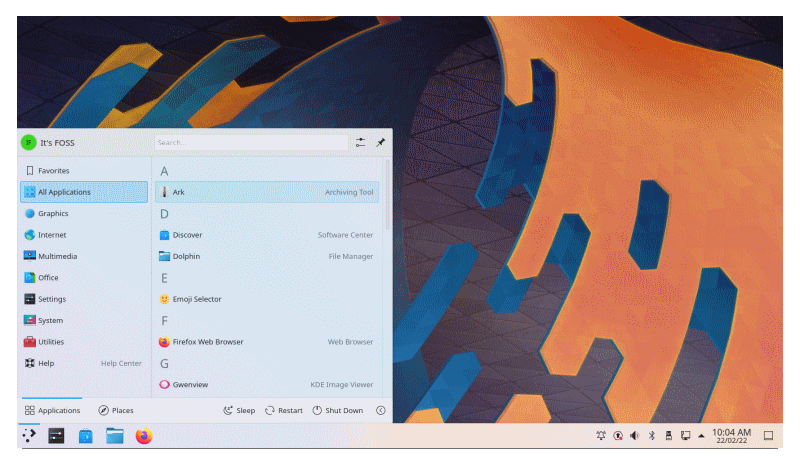Open the launcher configure settings icon
This screenshot has height=466, width=800.
click(360, 143)
